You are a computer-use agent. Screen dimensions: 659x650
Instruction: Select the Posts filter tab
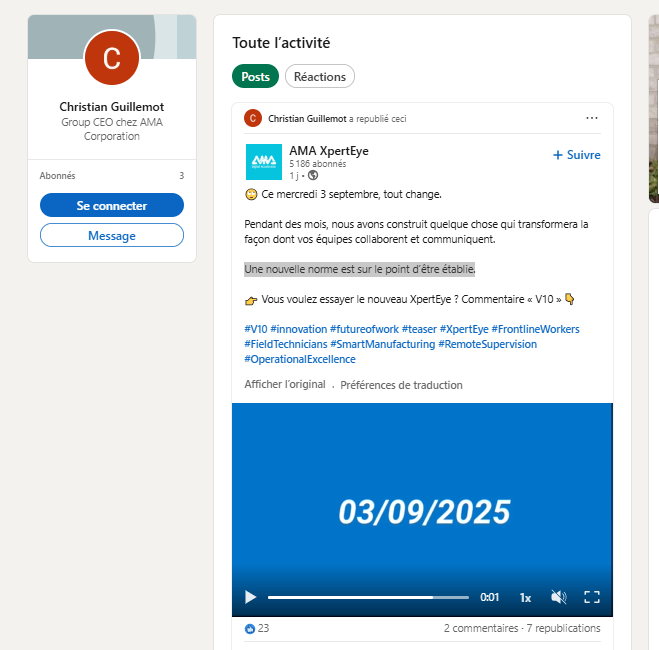pyautogui.click(x=255, y=76)
